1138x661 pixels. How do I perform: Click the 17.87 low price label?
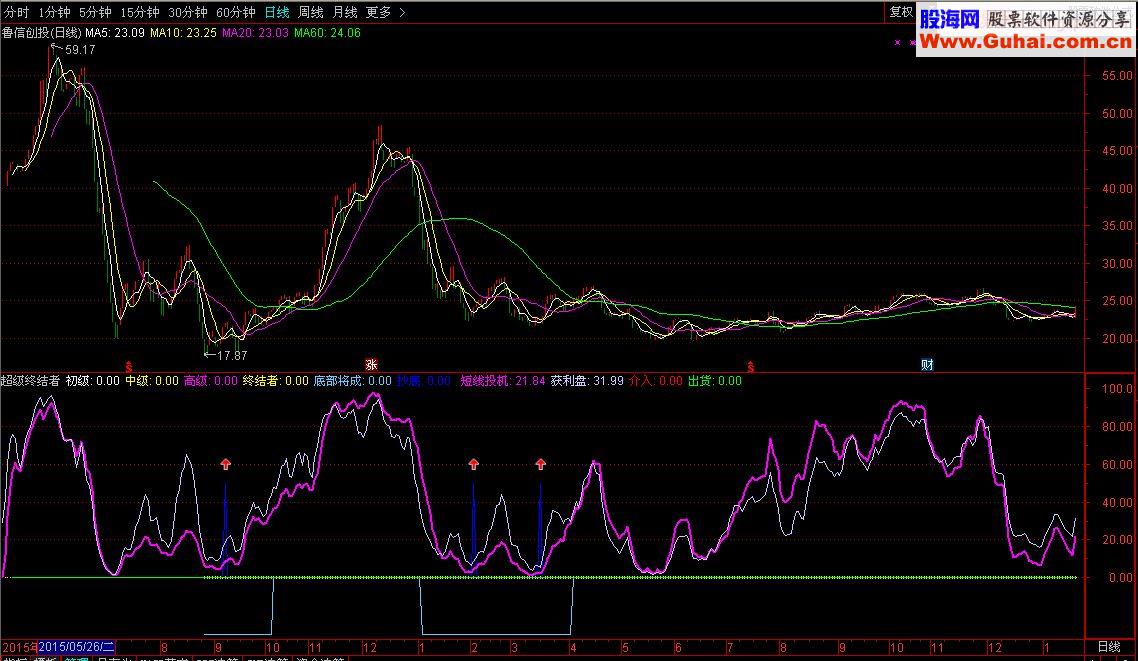pos(232,356)
